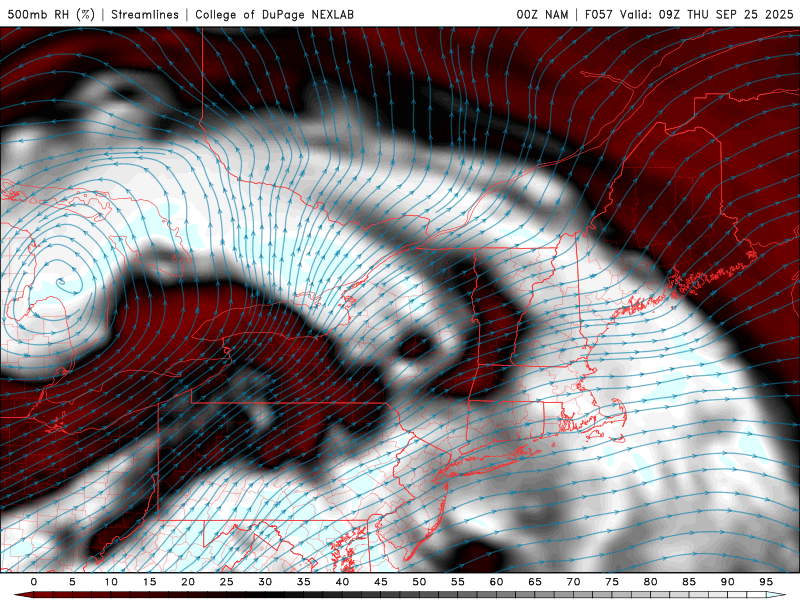
Task: Select the '30' tick label on the color scale
Action: click(x=265, y=582)
